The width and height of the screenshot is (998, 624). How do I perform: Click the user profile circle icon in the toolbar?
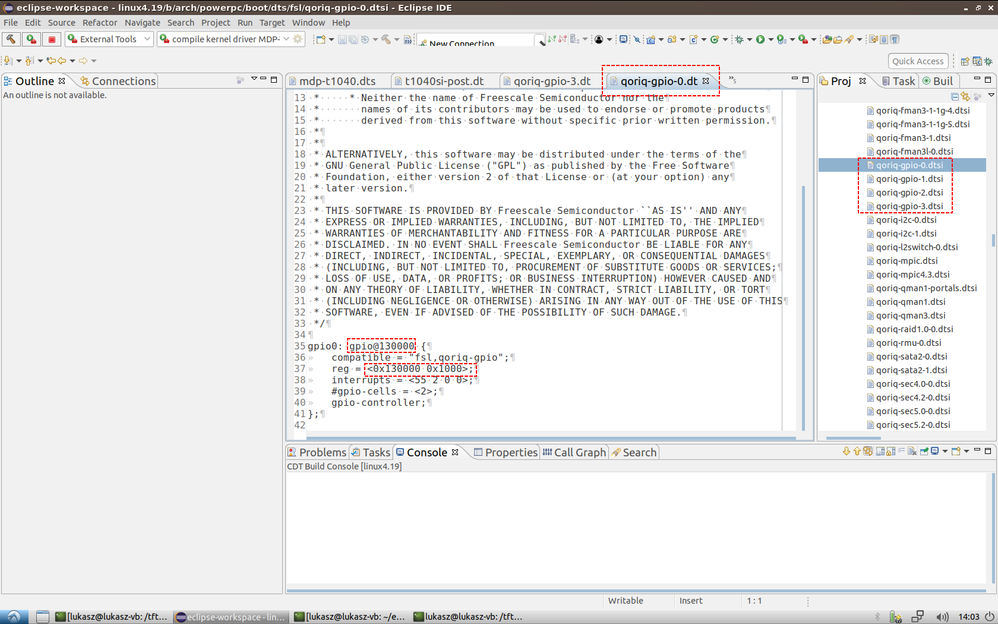(598, 39)
